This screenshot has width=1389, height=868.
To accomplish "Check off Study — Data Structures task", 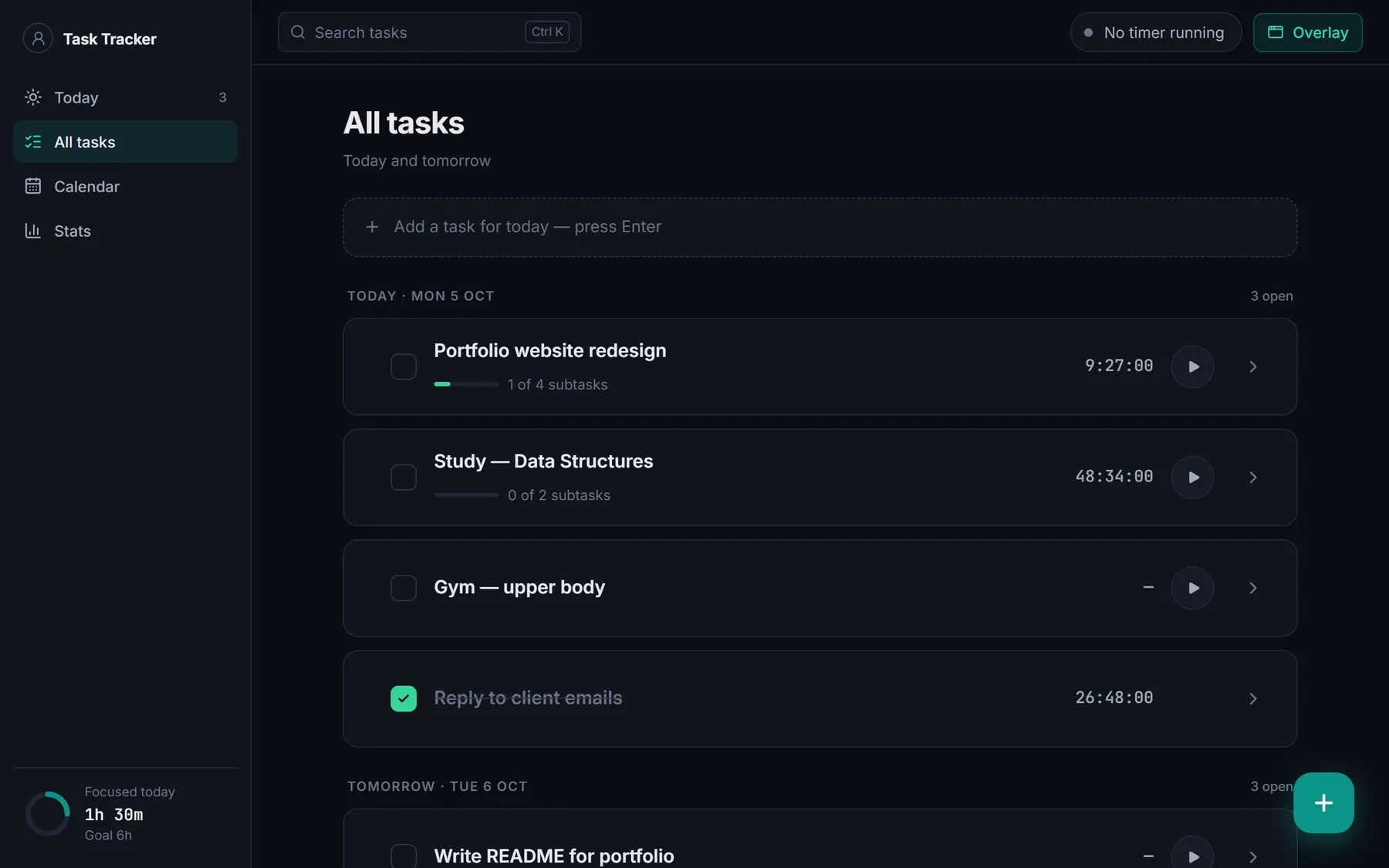I will click(404, 478).
